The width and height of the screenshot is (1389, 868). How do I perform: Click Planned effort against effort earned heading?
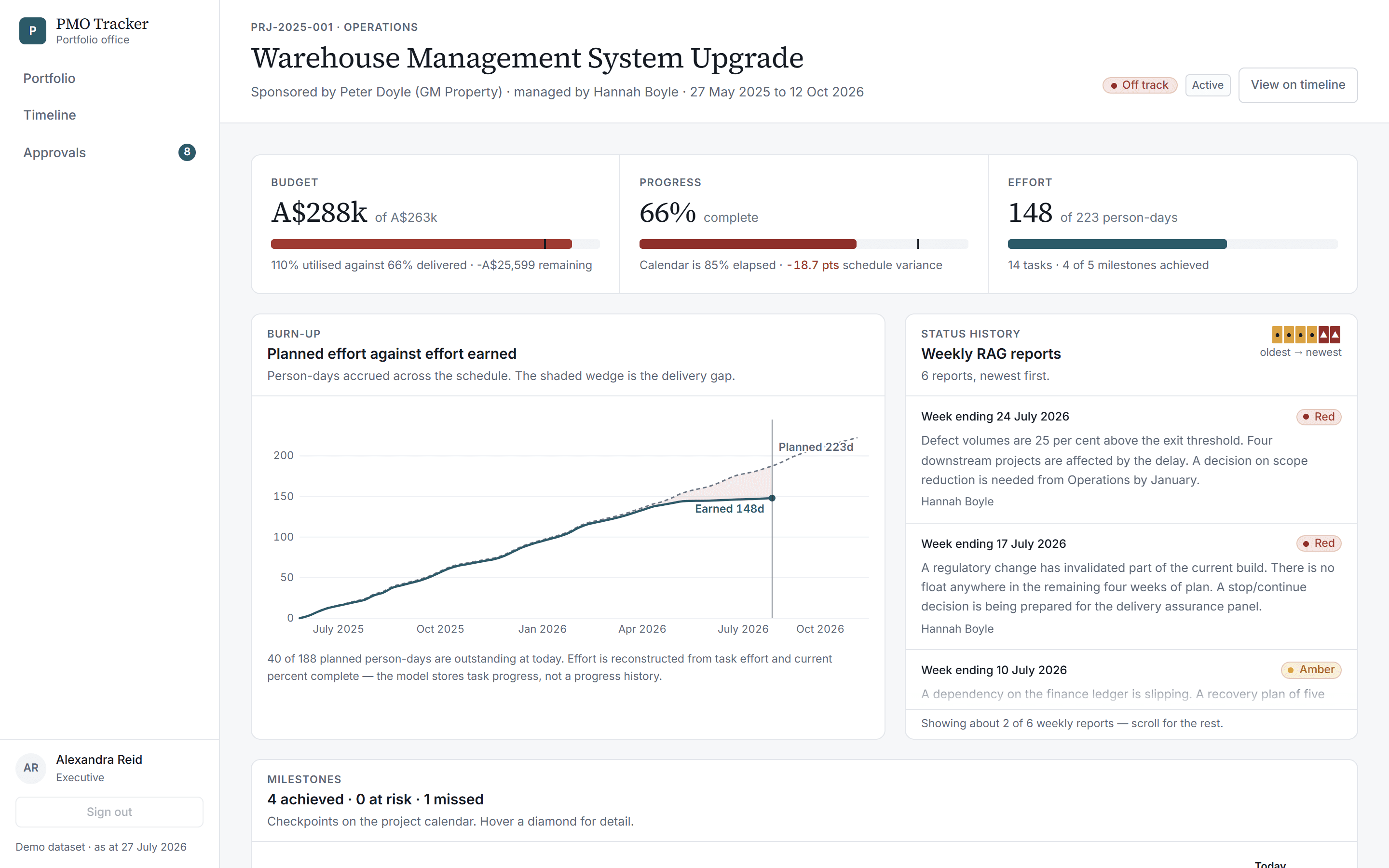392,353
